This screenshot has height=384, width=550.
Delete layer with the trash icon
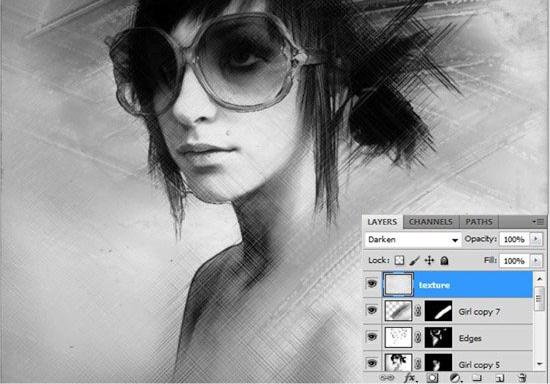tap(522, 378)
